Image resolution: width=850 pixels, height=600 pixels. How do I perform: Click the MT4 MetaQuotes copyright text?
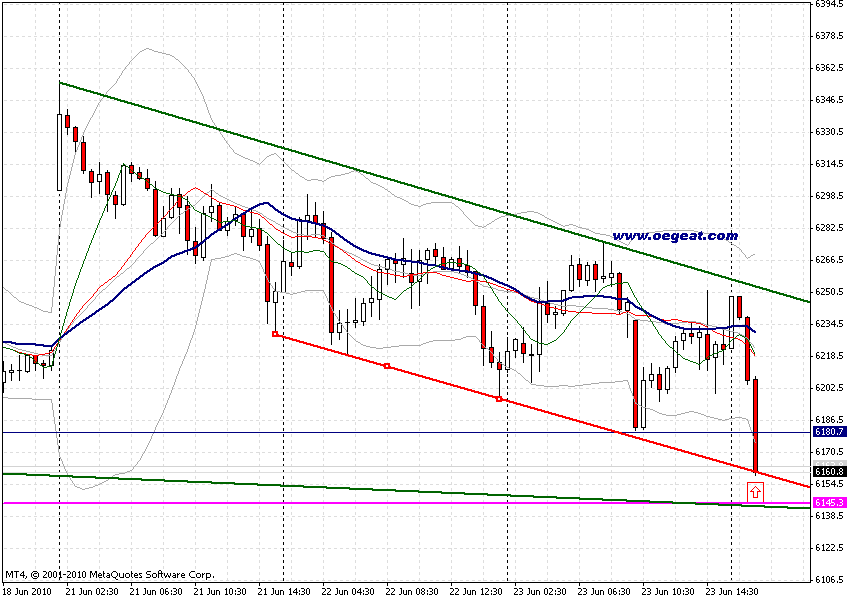(110, 575)
